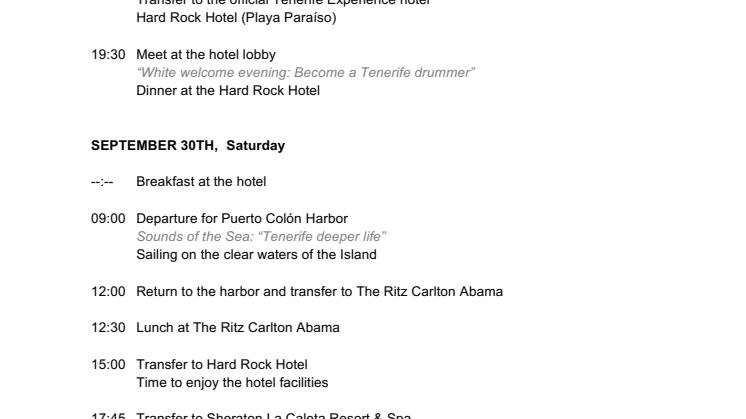Click the 09:00 time entry
Viewport: 746px width, 419px height.
coord(108,219)
